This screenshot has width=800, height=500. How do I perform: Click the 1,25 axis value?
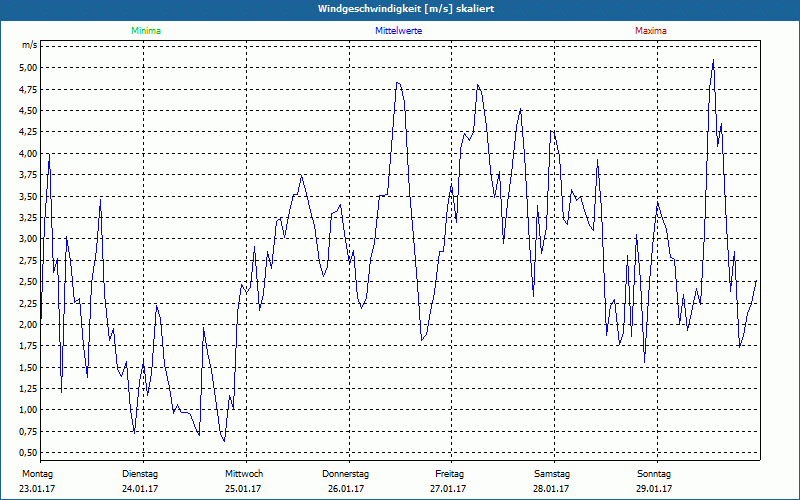pyautogui.click(x=29, y=388)
